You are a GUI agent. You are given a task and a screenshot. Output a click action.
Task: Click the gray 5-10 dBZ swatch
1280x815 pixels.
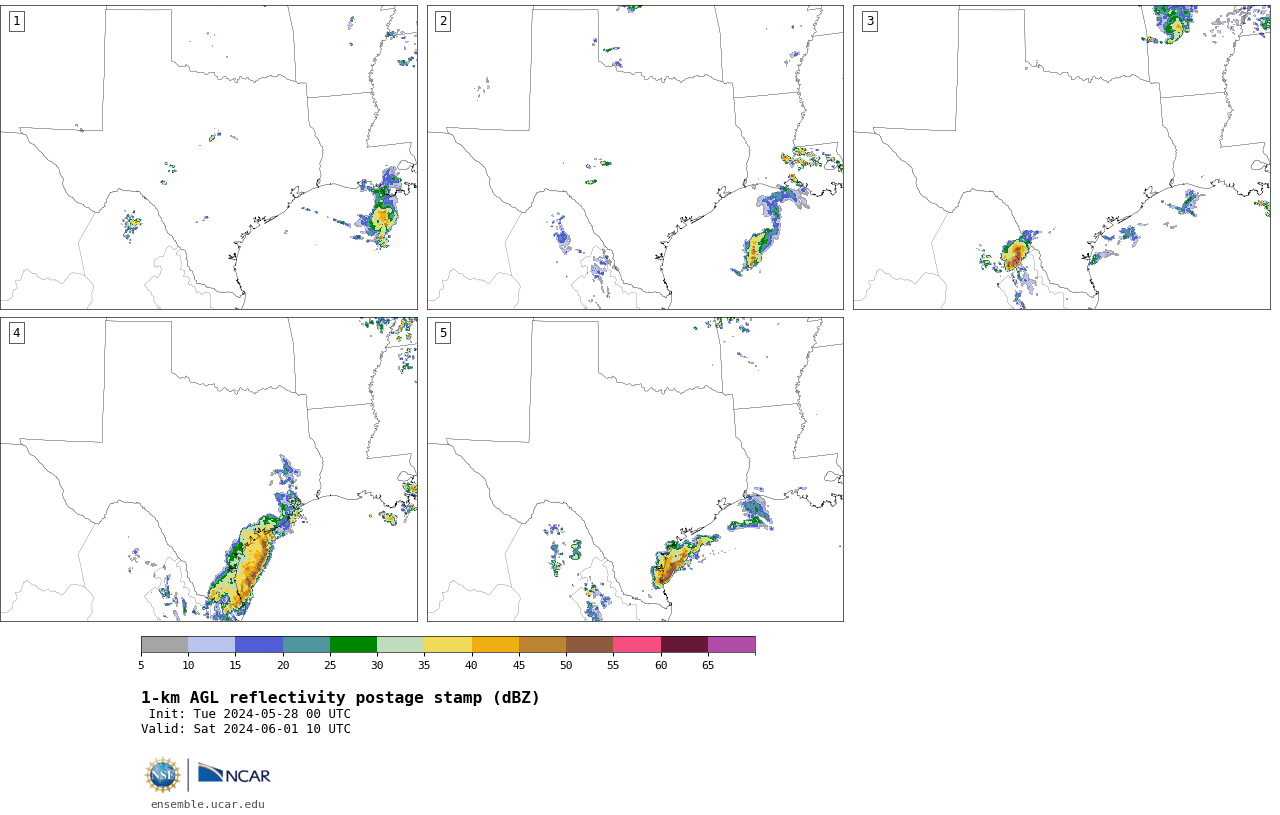[164, 644]
